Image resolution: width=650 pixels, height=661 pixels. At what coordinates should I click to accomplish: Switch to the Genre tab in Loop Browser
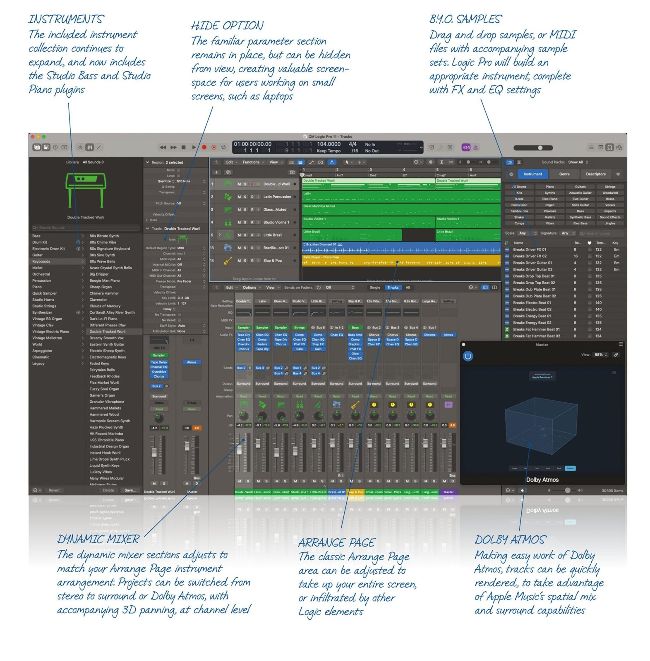564,173
